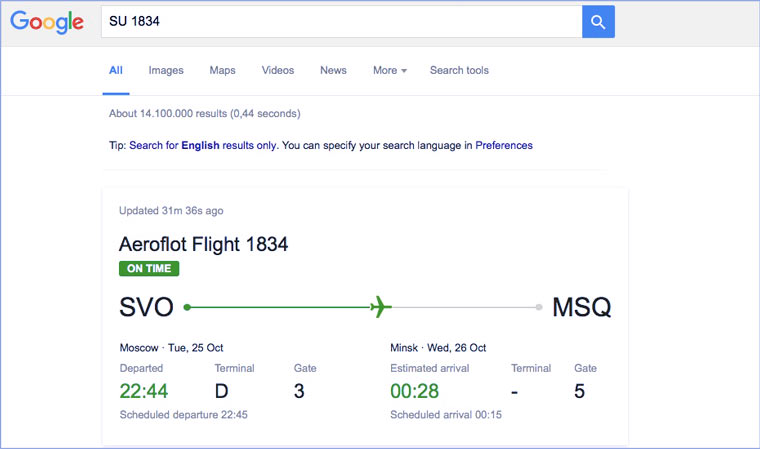760x449 pixels.
Task: Open the News tab
Action: (x=333, y=70)
